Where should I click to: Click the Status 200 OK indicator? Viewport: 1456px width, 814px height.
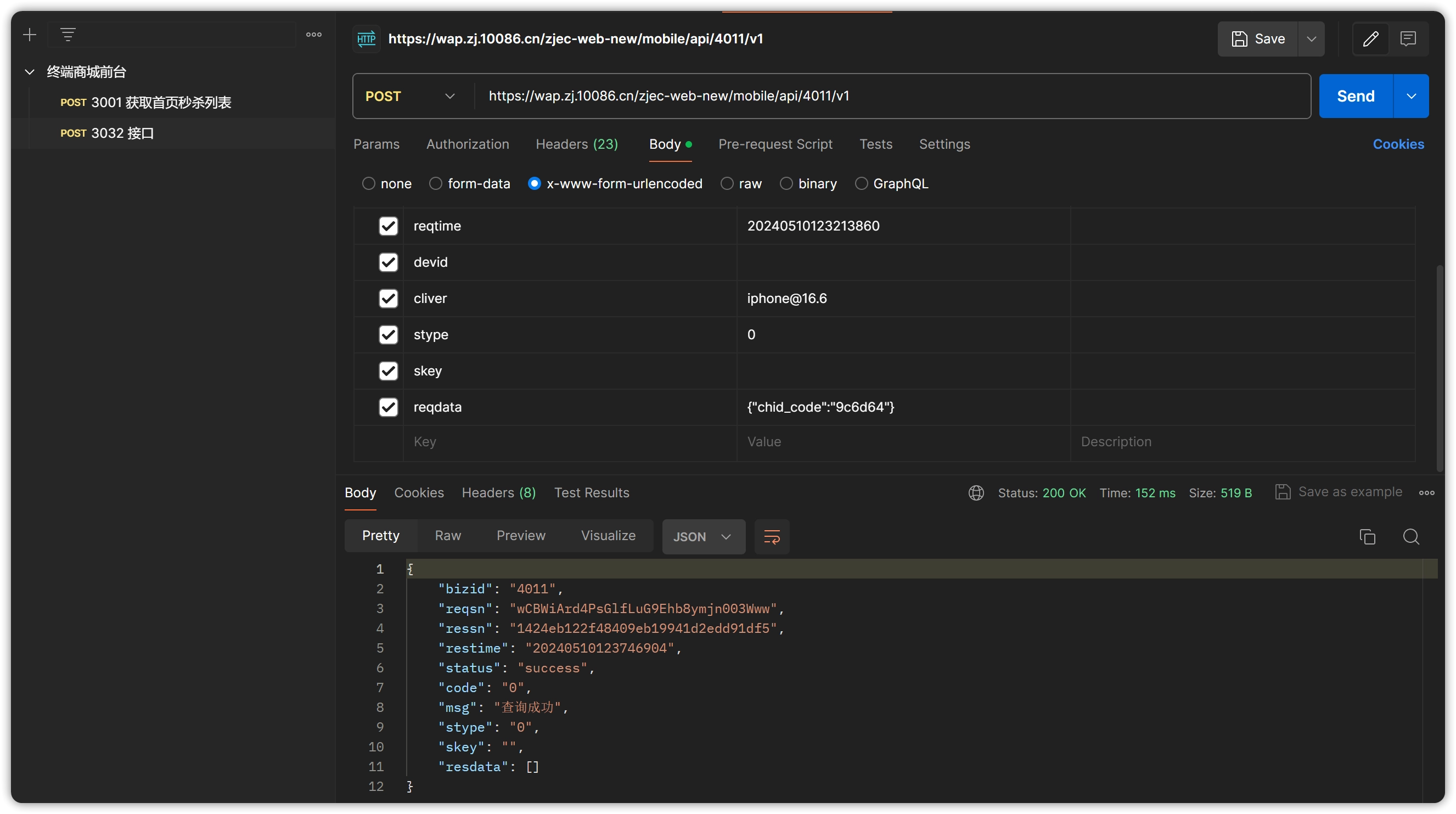tap(1042, 493)
